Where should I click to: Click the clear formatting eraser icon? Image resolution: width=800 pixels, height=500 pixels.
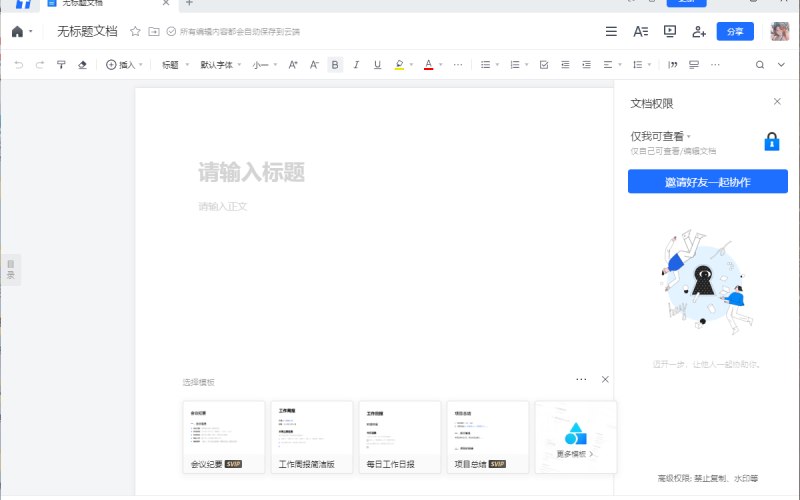[82, 65]
